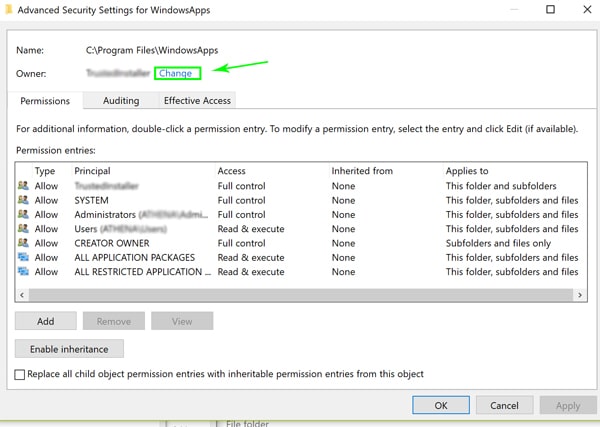Select the Permissions tab
Viewport: 600px width, 427px height.
[x=45, y=101]
